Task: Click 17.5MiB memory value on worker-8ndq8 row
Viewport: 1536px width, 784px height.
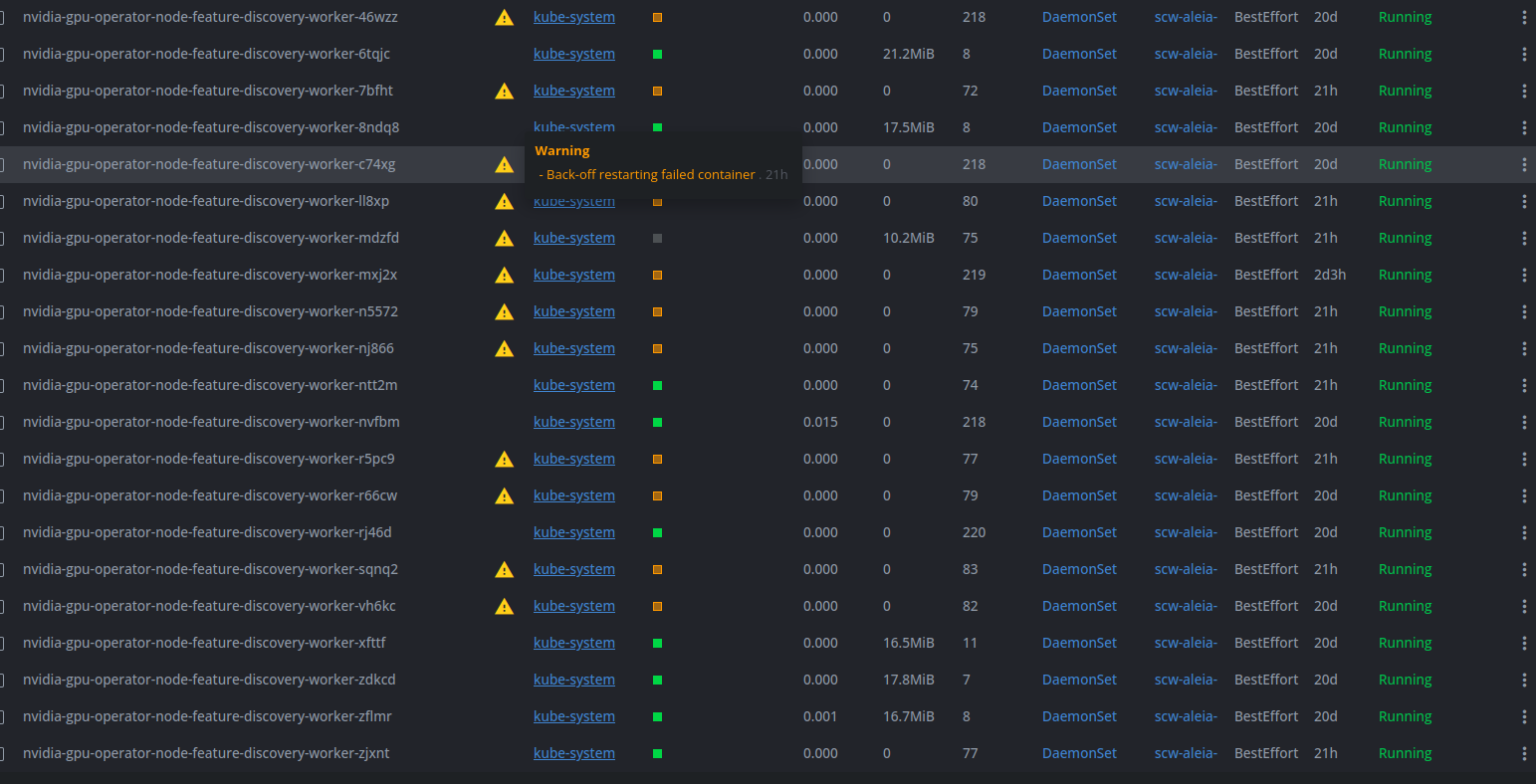Action: click(909, 127)
